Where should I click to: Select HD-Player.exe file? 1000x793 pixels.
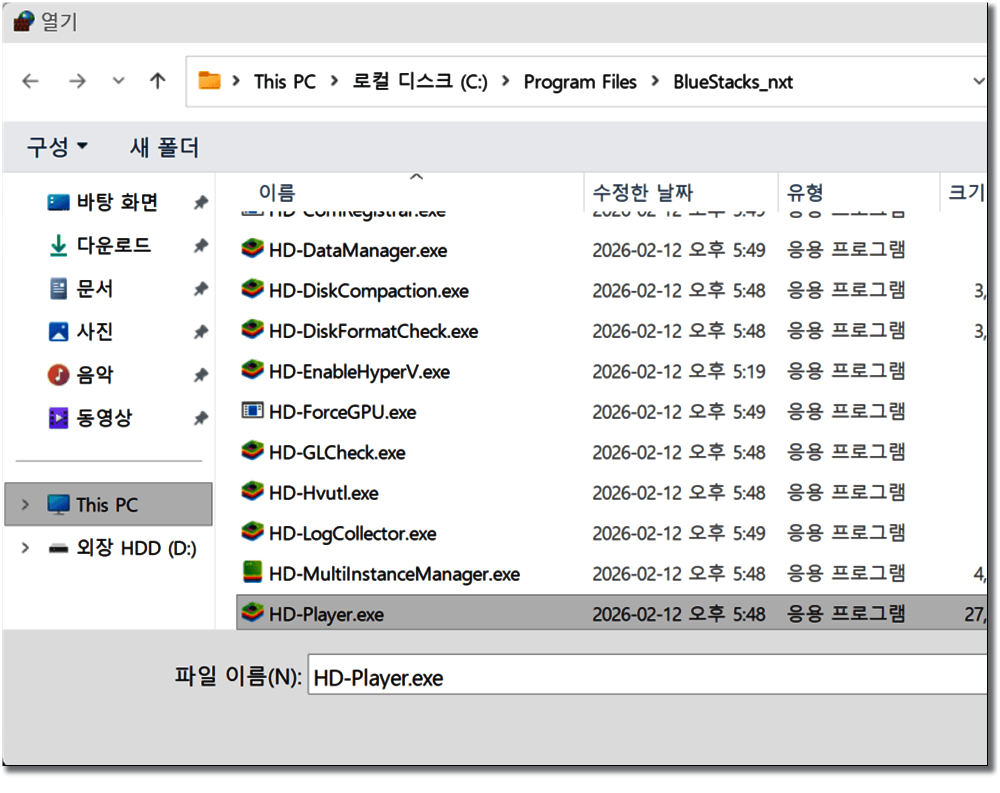click(x=612, y=613)
